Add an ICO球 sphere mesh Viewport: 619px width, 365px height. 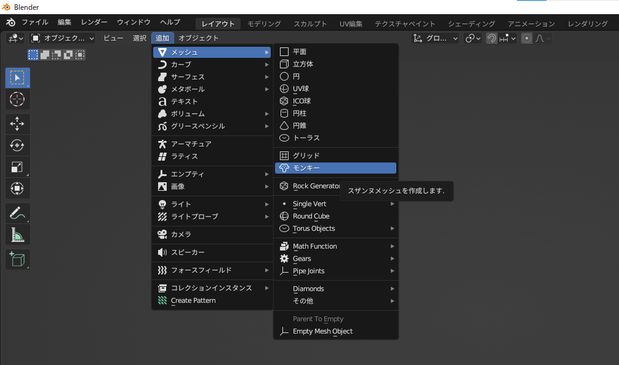coord(336,101)
